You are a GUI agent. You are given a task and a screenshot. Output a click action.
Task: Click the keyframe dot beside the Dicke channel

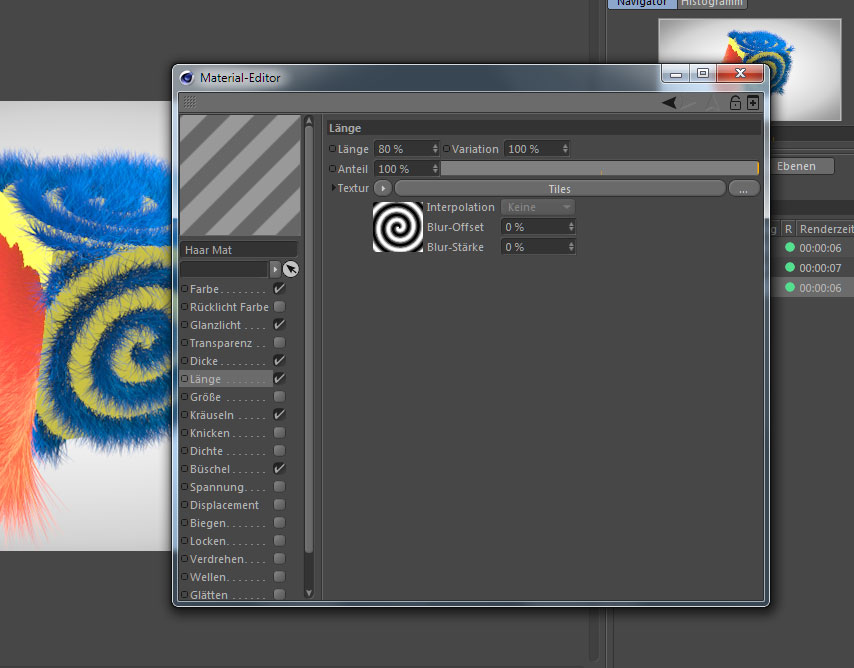click(x=185, y=361)
